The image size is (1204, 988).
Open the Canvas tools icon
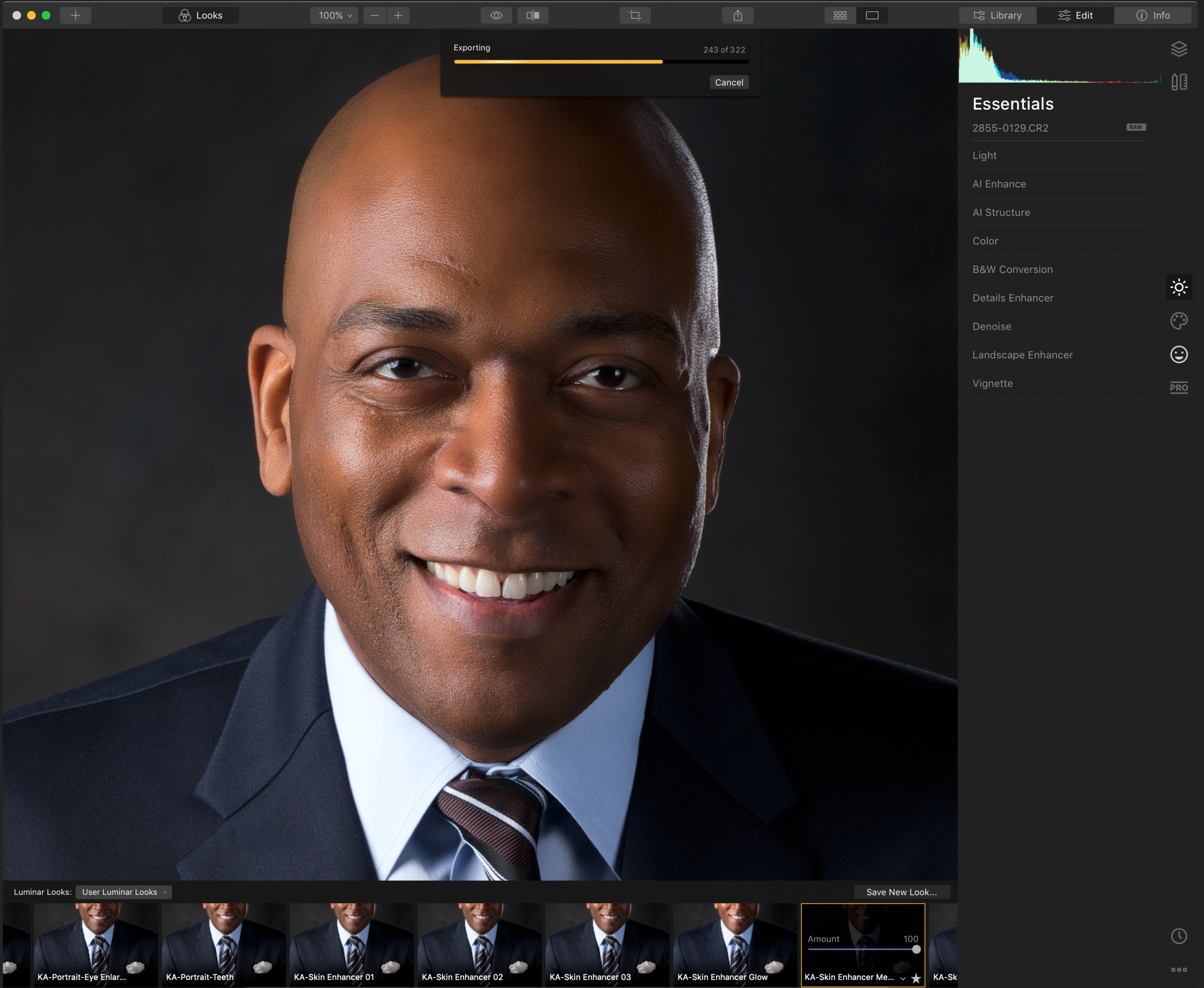pyautogui.click(x=1179, y=82)
